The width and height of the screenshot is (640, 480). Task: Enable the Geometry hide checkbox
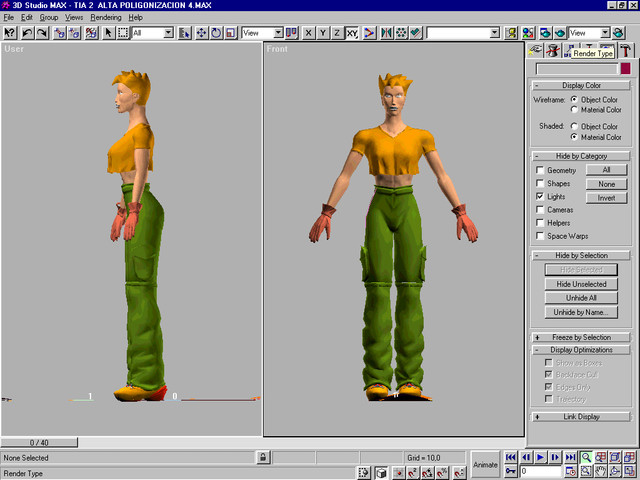540,170
